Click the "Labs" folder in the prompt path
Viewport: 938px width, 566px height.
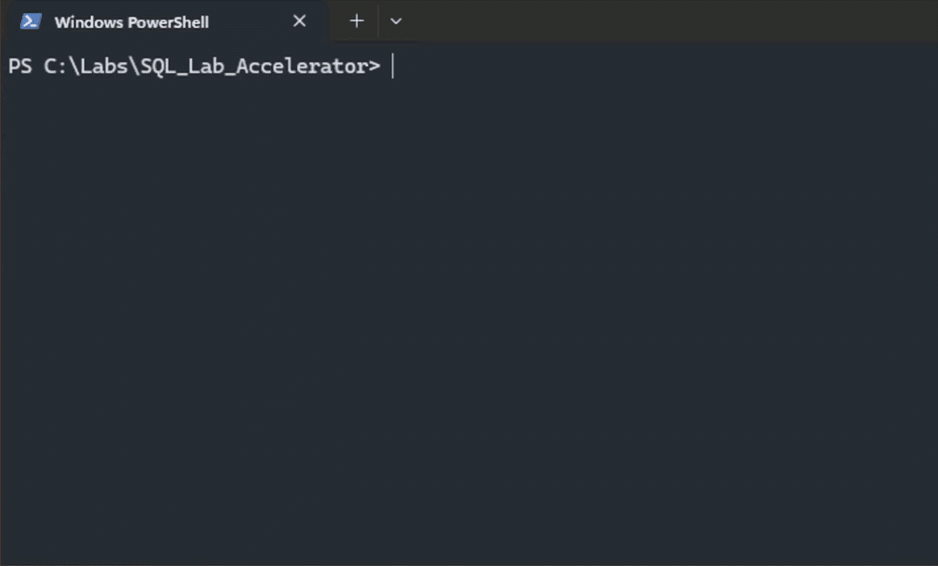(x=104, y=66)
